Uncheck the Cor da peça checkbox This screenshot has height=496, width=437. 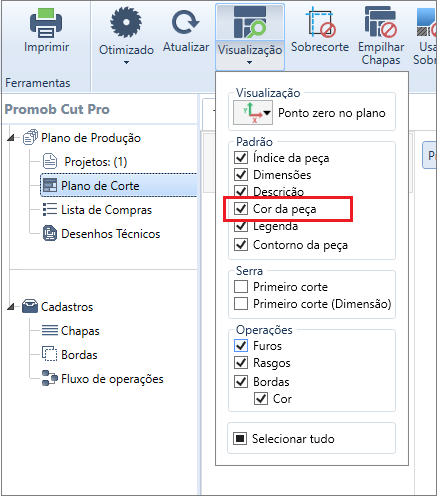click(241, 209)
